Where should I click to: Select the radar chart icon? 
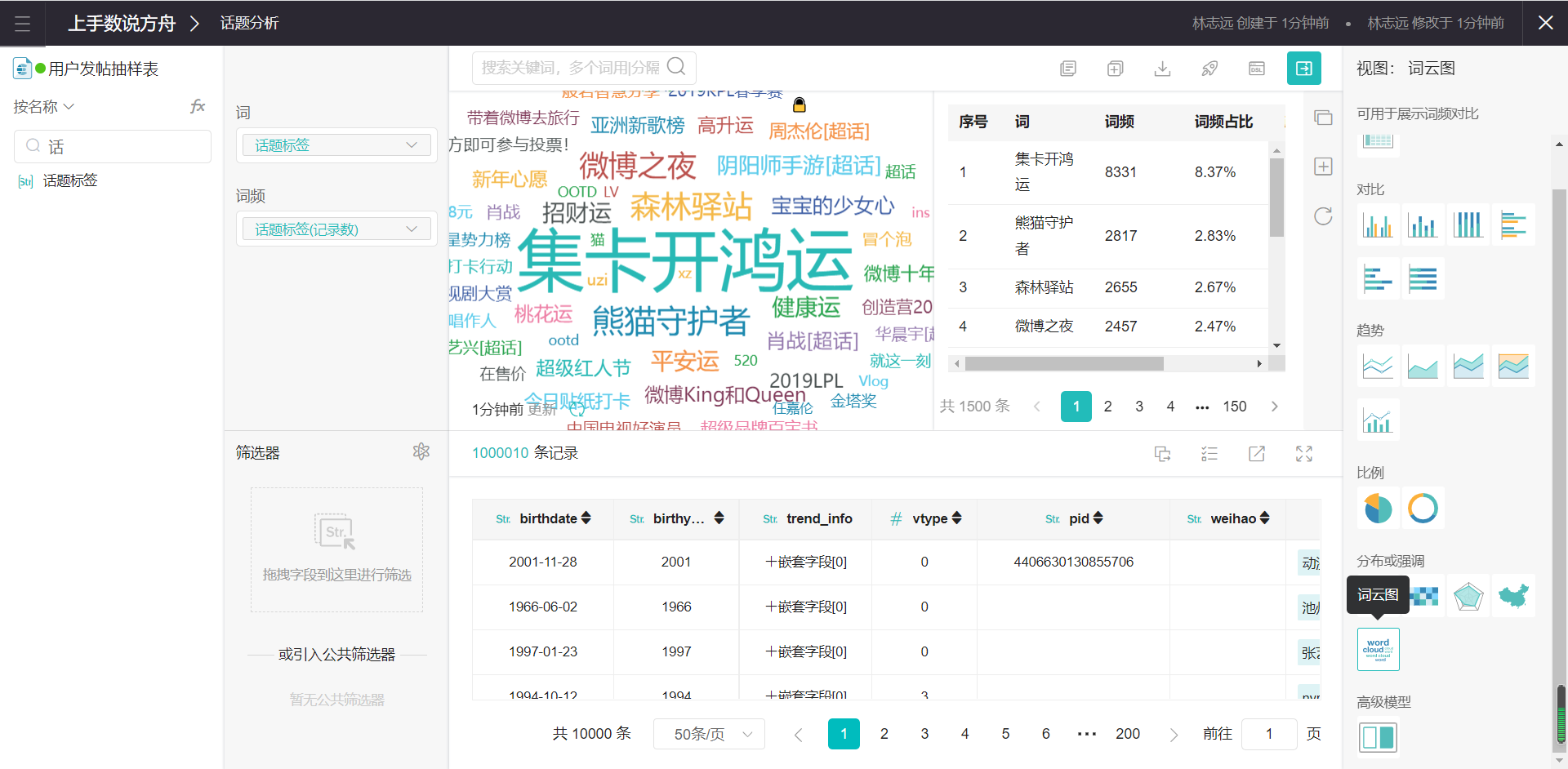pos(1468,596)
